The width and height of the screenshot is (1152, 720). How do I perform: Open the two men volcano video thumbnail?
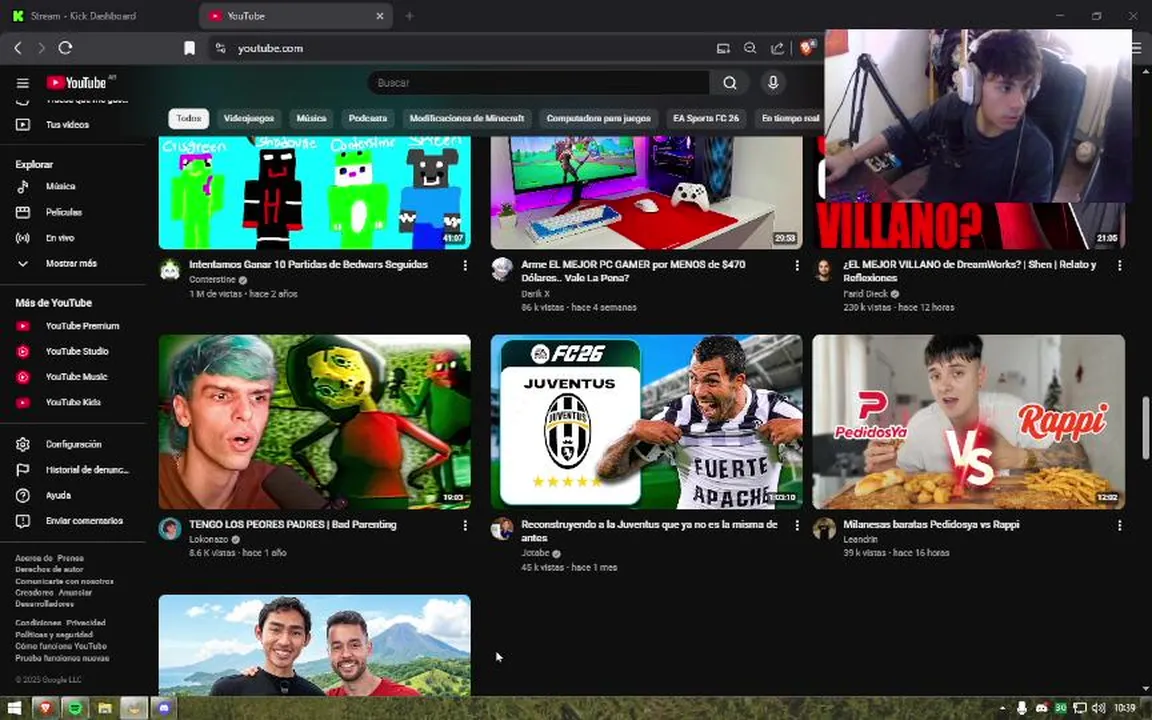pyautogui.click(x=314, y=645)
